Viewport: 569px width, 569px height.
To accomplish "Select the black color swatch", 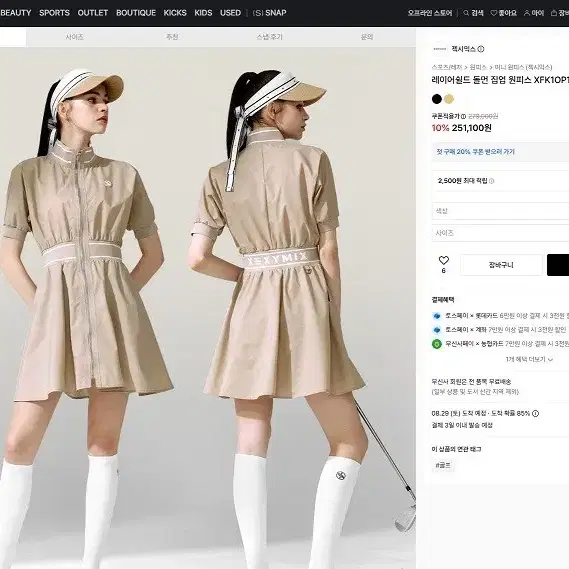I will 437,99.
